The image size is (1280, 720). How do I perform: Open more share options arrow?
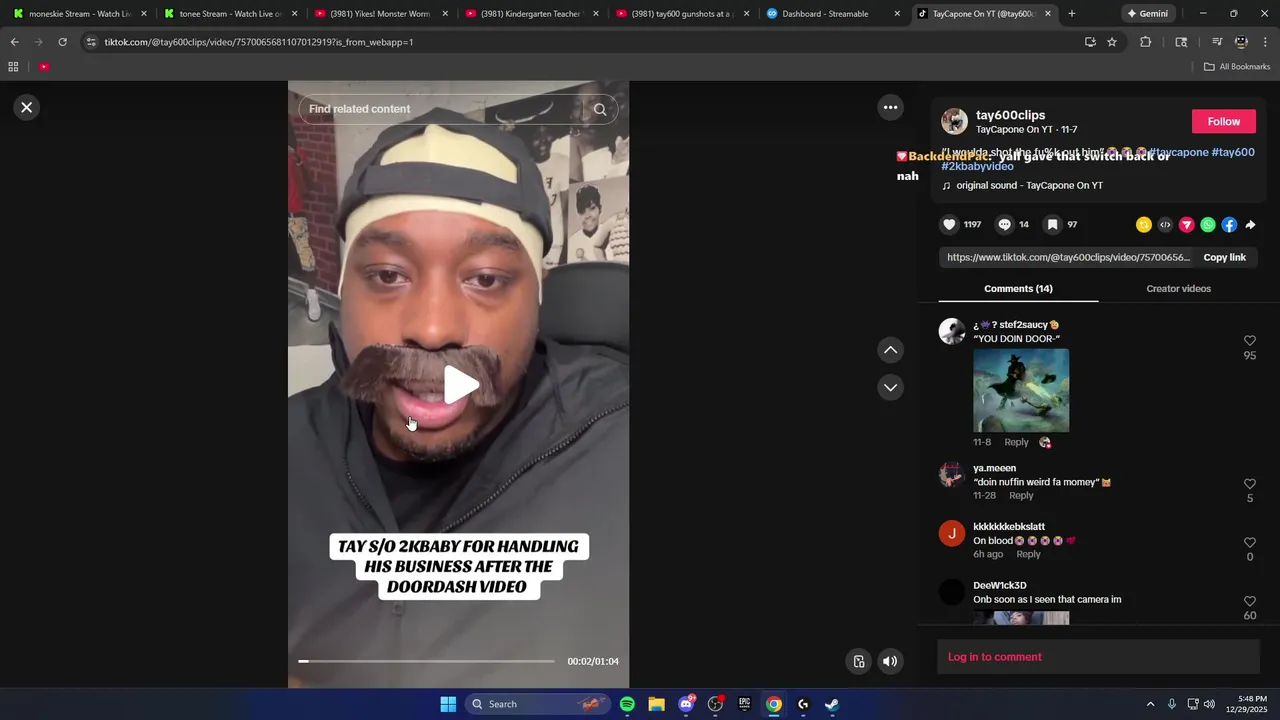click(1250, 225)
